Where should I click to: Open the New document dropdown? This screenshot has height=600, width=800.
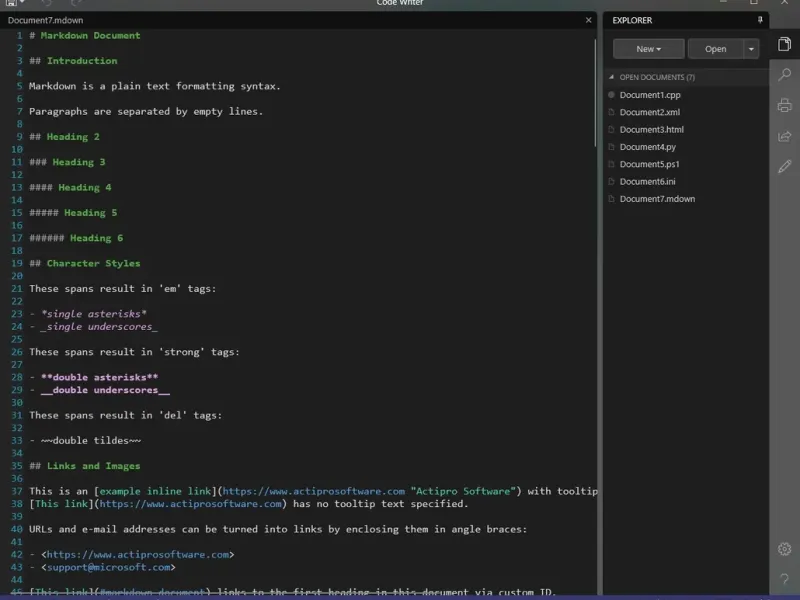[648, 49]
